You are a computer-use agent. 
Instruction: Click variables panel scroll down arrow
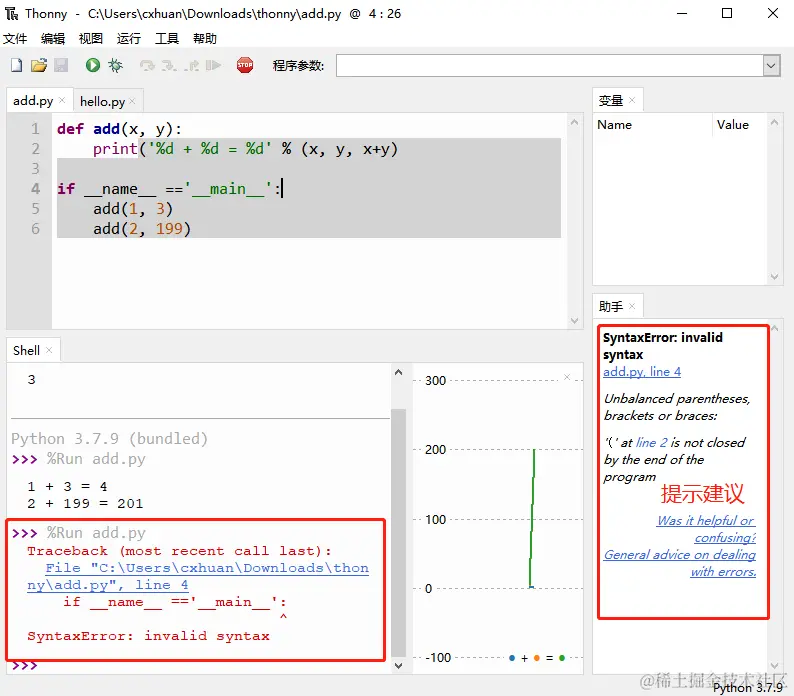point(774,277)
